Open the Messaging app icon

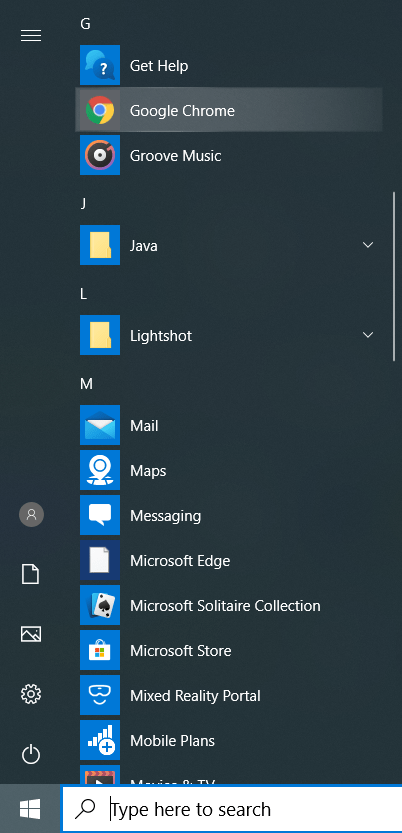(100, 515)
